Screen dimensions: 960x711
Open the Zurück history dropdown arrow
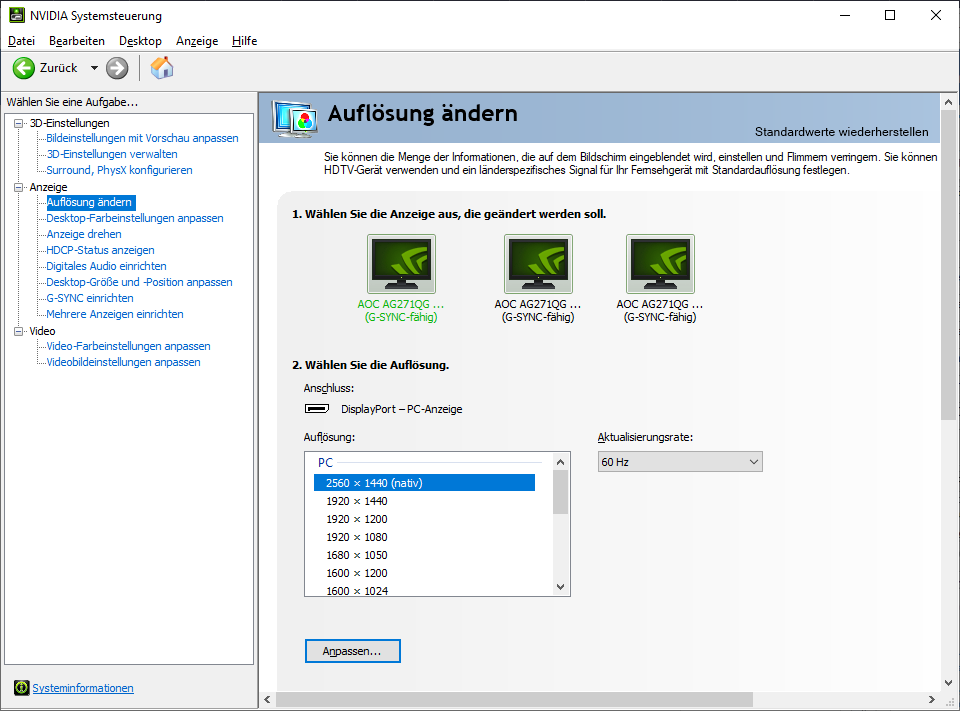coord(94,68)
